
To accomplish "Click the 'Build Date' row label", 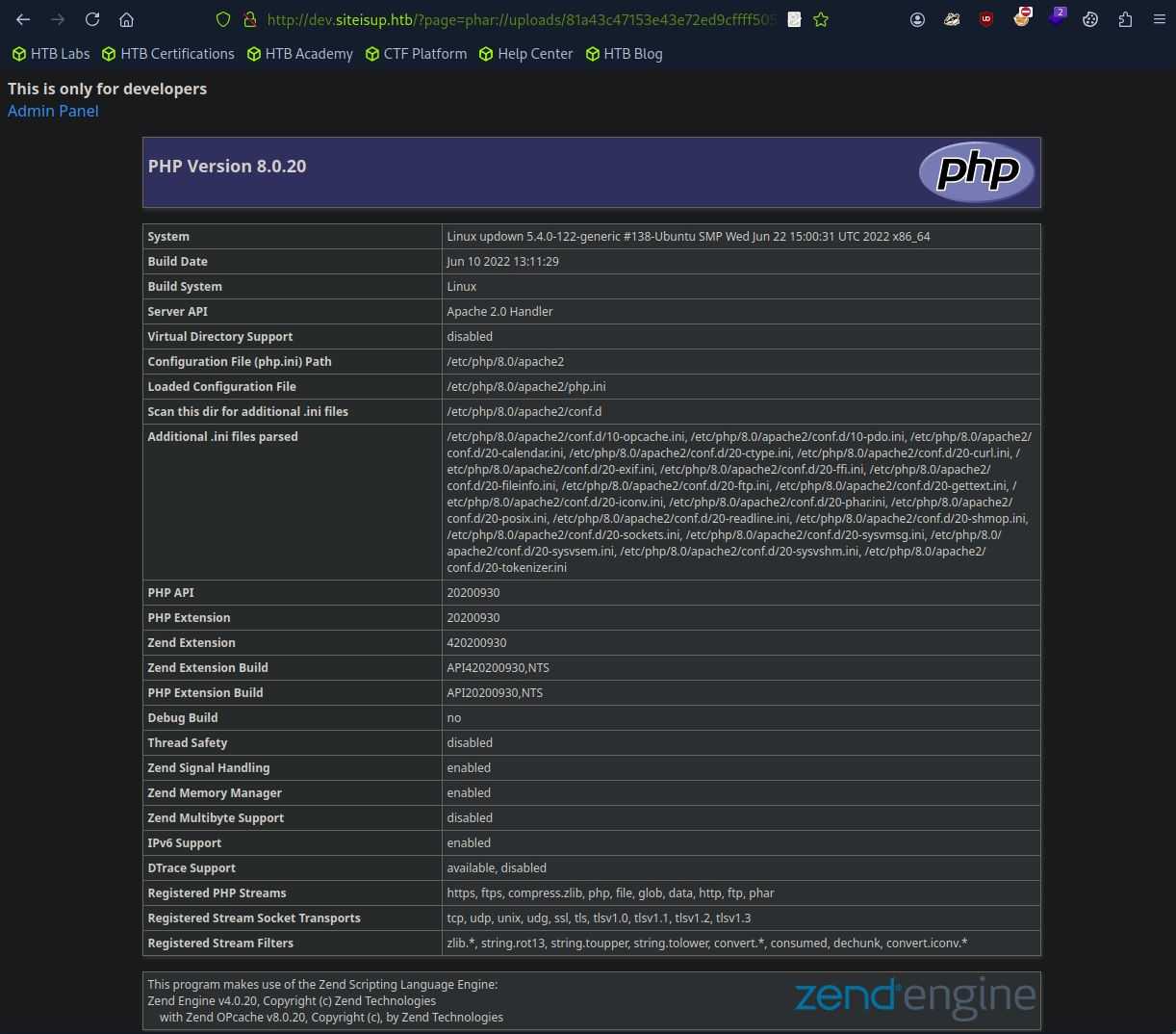I will [x=178, y=261].
